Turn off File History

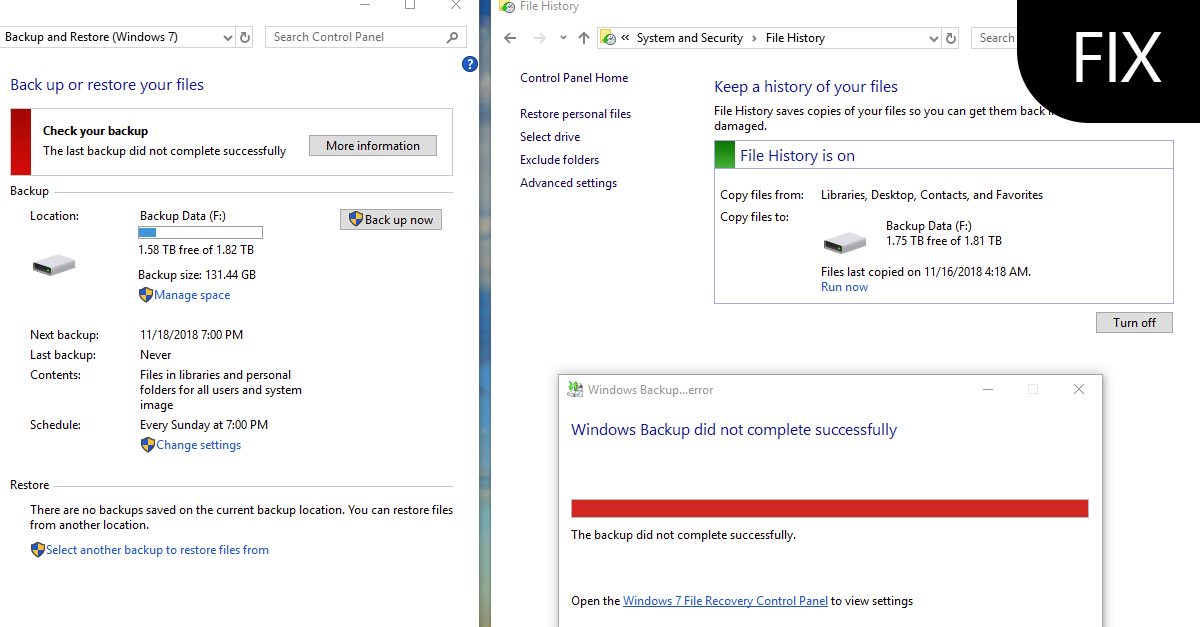coord(1134,322)
